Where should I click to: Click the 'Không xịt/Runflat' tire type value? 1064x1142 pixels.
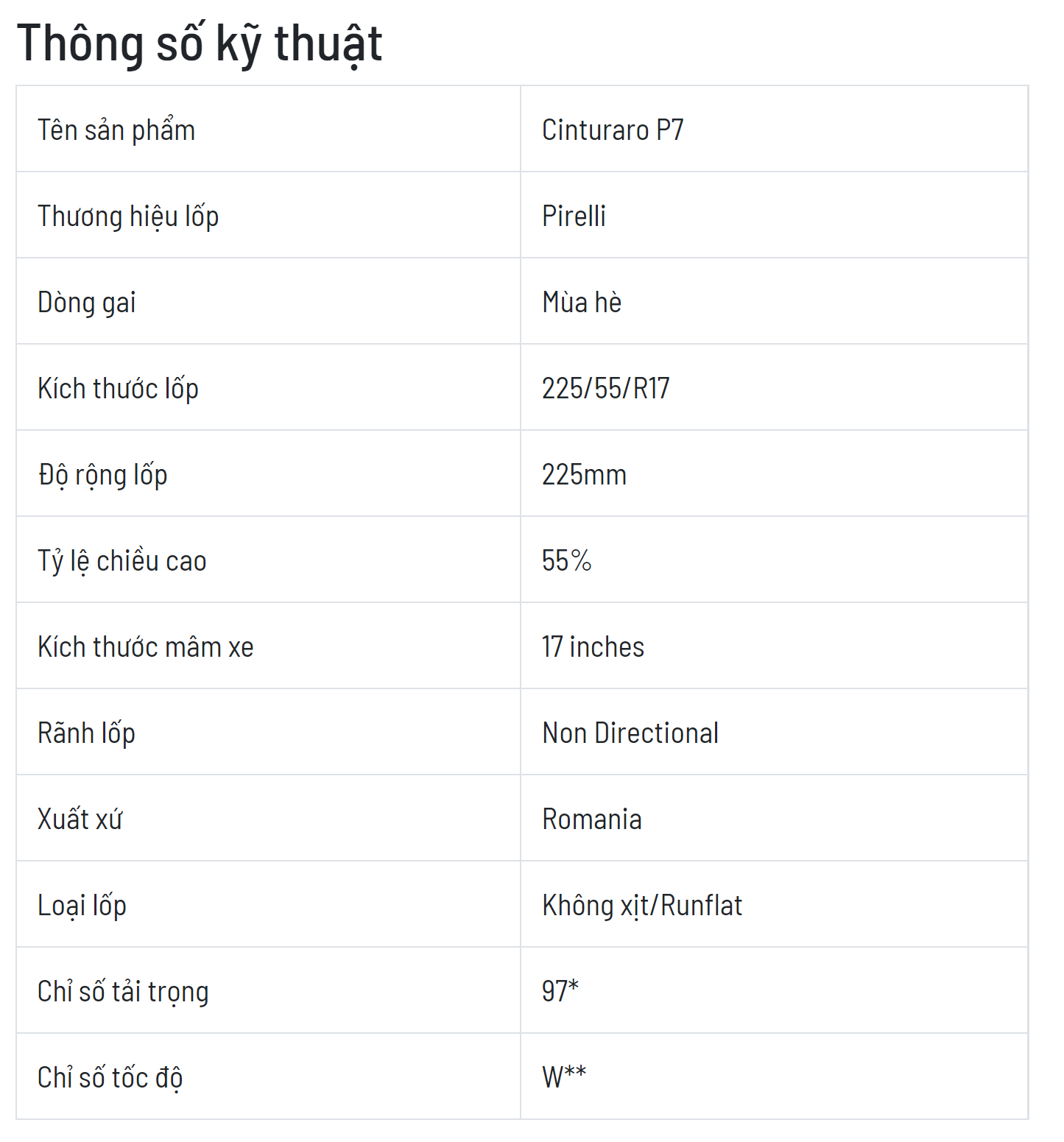point(642,906)
